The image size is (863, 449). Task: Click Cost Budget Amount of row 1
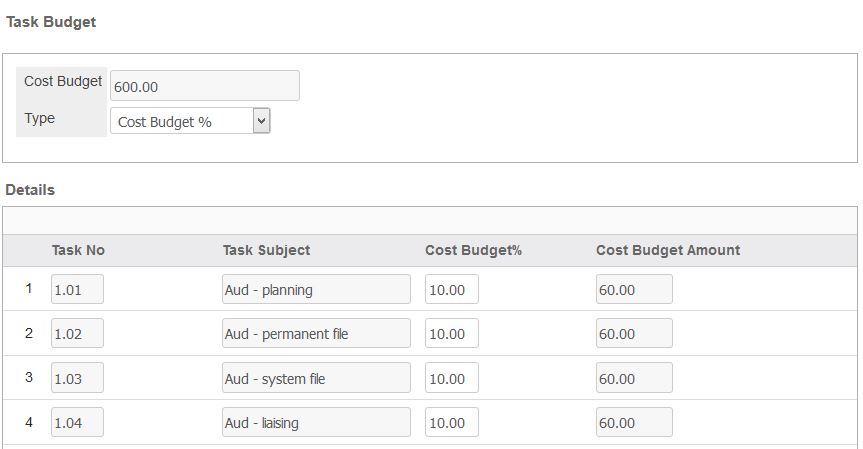click(634, 289)
